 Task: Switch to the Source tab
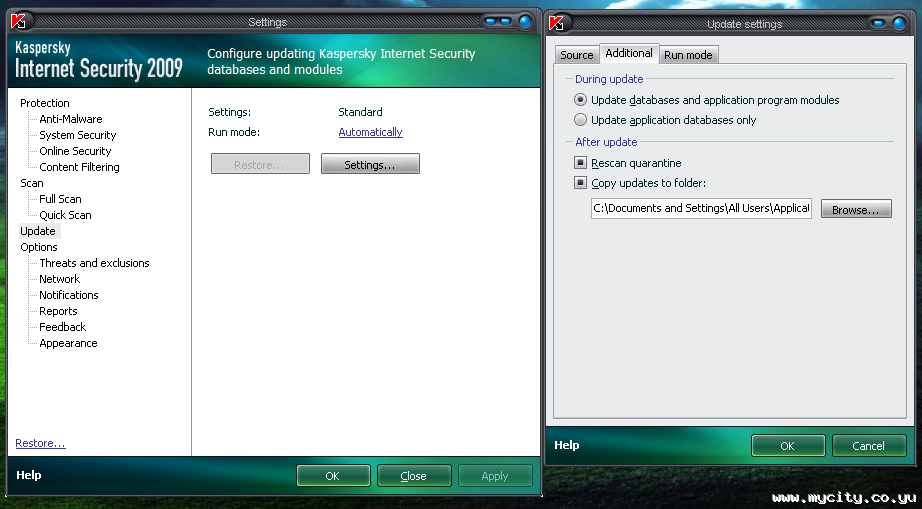click(576, 55)
